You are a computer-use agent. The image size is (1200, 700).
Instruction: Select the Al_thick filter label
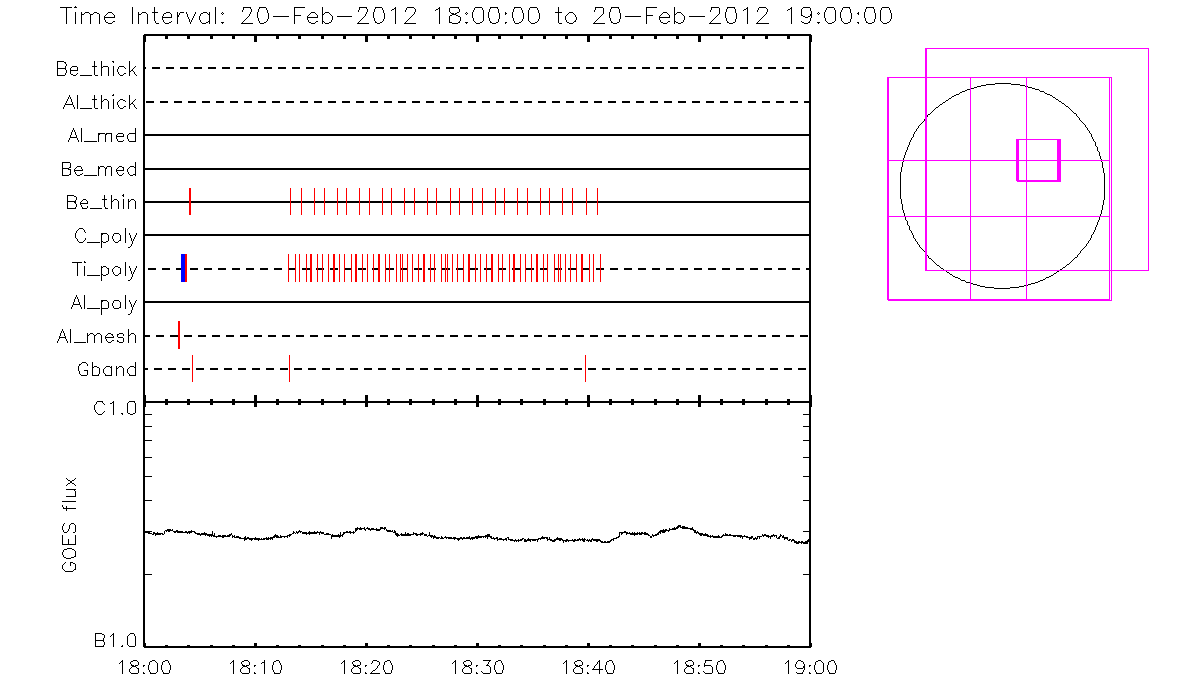pyautogui.click(x=98, y=102)
